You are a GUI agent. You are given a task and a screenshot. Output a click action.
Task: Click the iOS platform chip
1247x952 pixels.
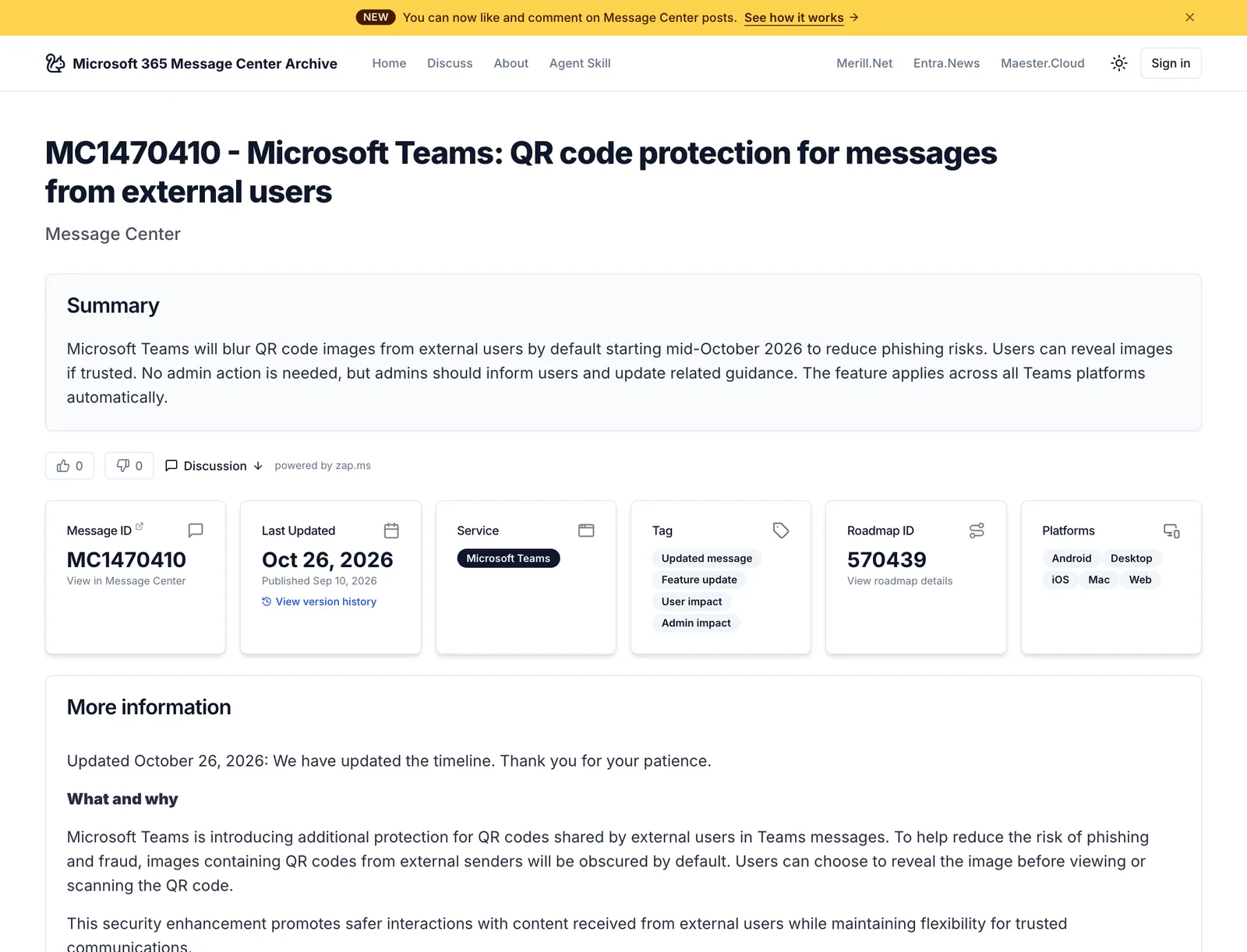1060,580
